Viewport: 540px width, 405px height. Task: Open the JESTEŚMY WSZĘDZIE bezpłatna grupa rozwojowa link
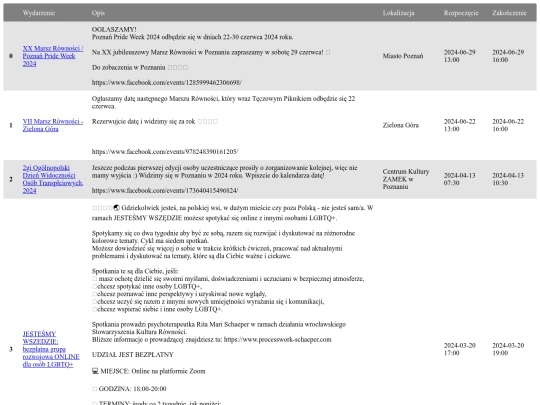[x=51, y=349]
